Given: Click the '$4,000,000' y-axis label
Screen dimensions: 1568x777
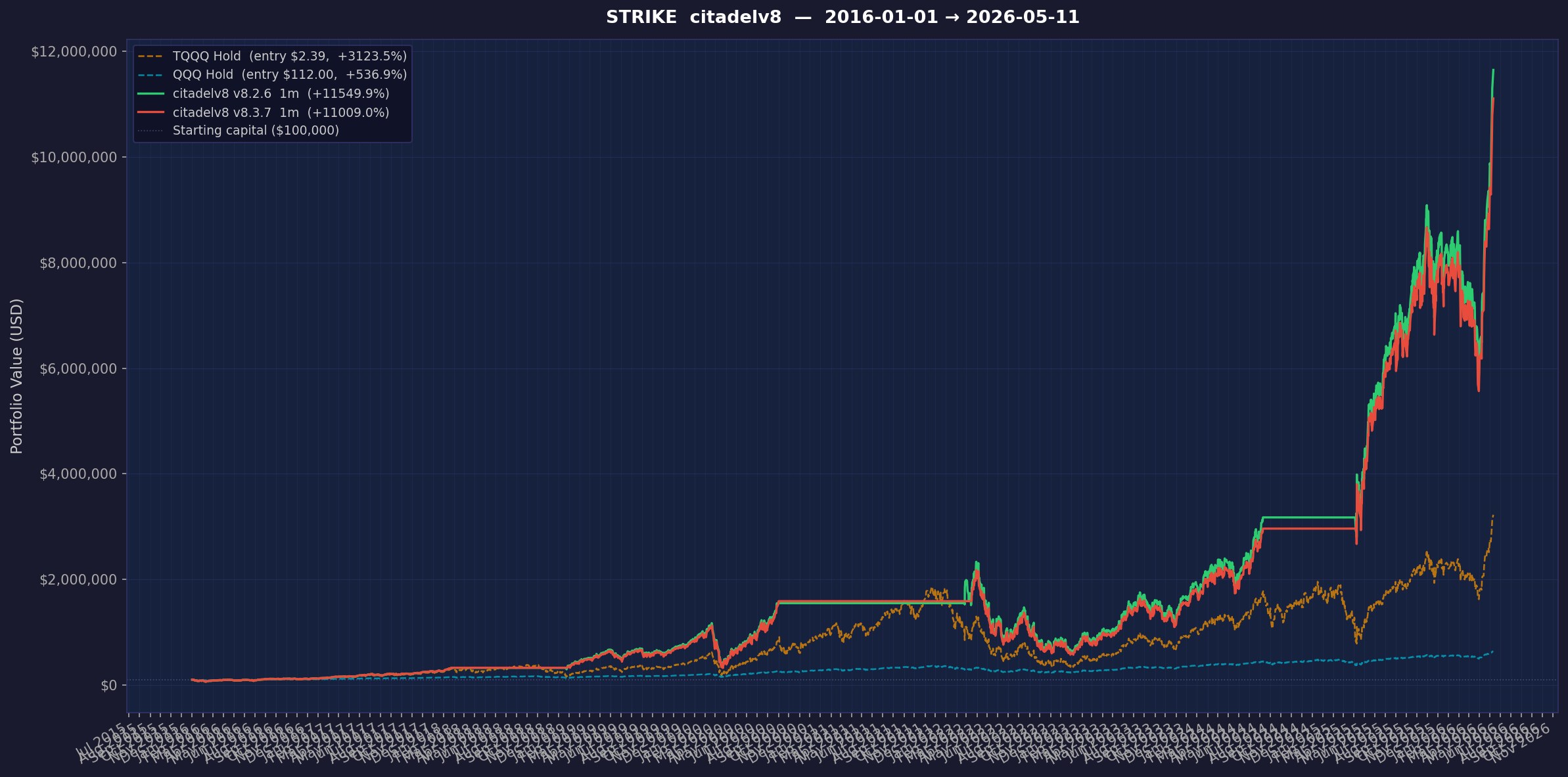Looking at the screenshot, I should tap(78, 474).
